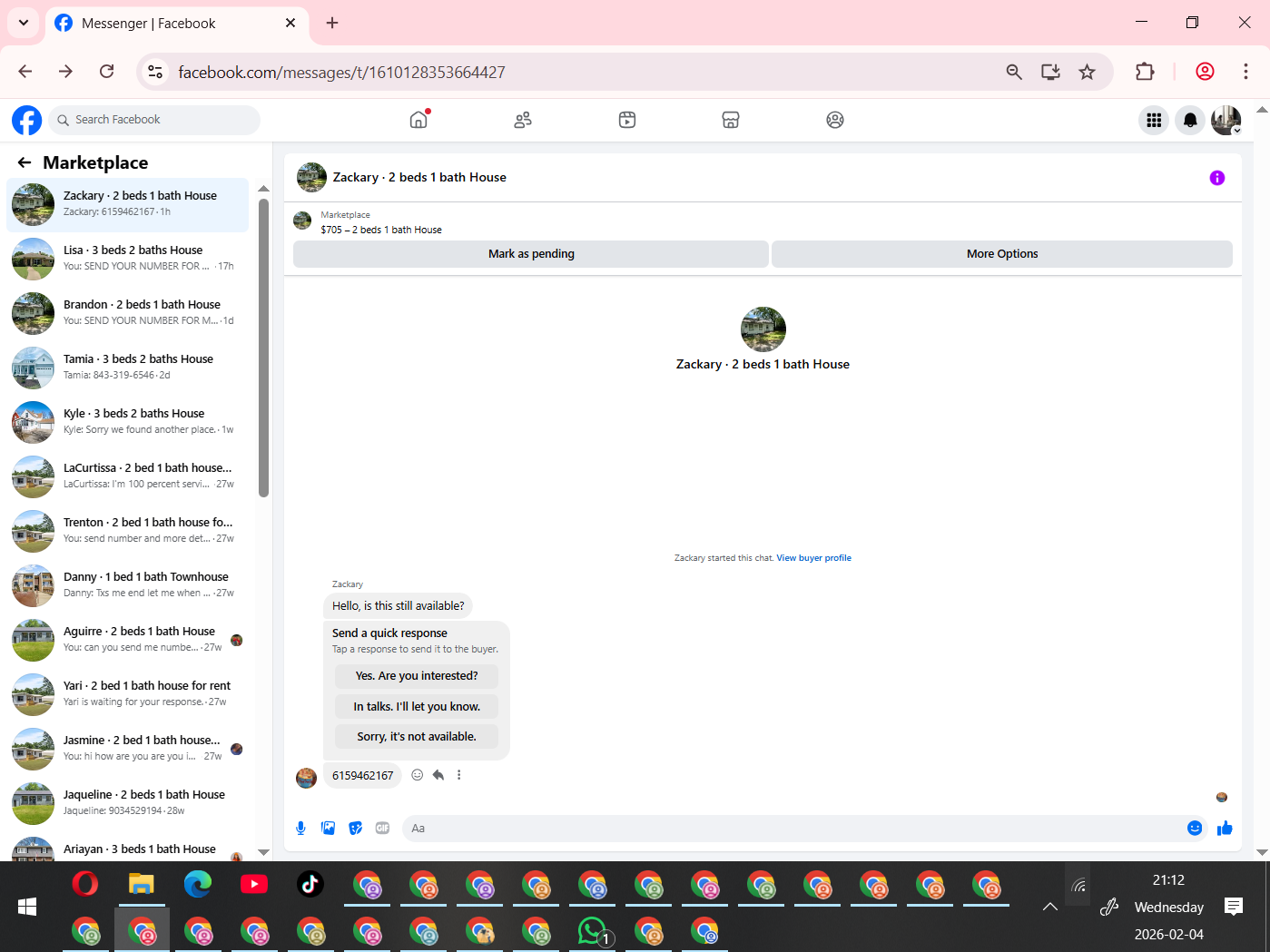Open conversation information purple icon
The width and height of the screenshot is (1270, 952).
1217,178
